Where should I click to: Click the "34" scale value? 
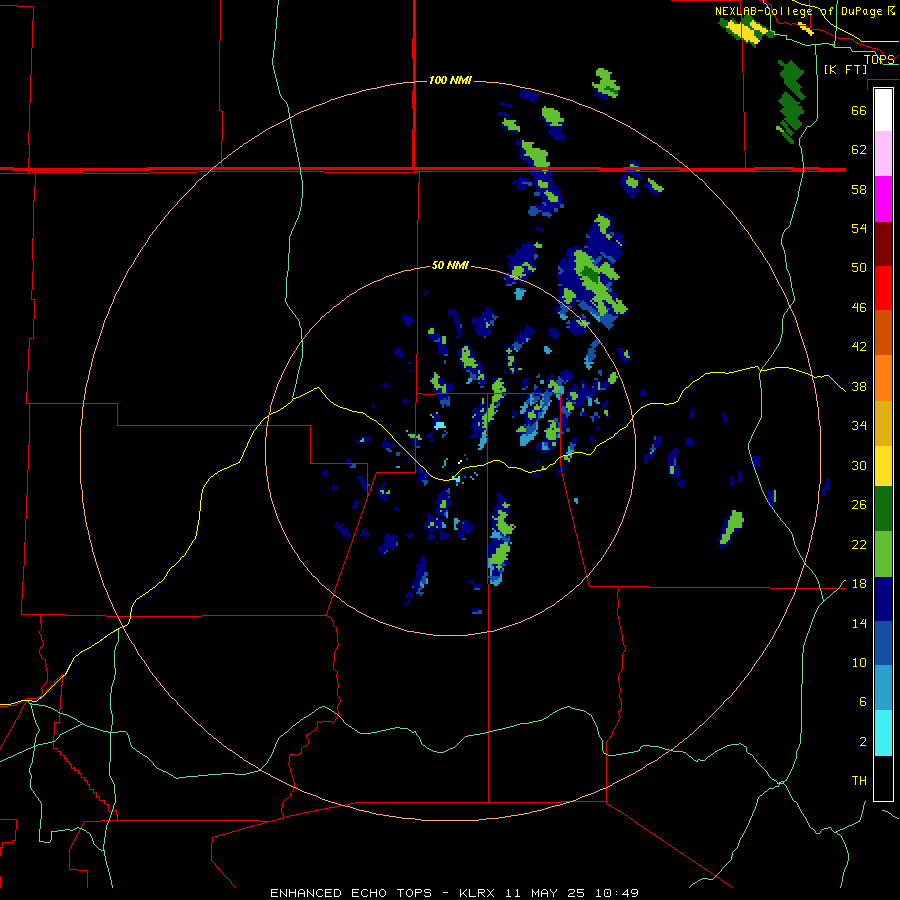[x=859, y=426]
